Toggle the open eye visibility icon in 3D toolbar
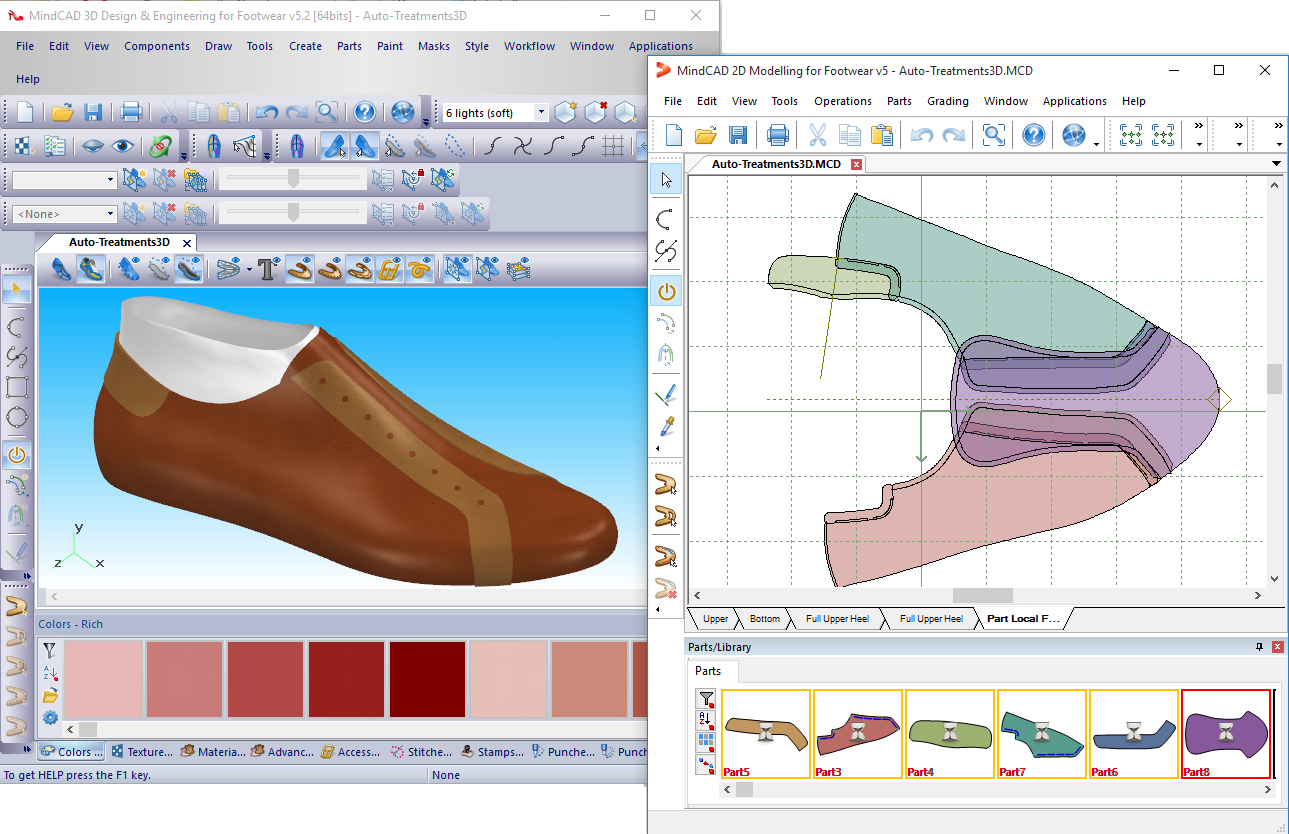The height and width of the screenshot is (834, 1289). pos(123,146)
